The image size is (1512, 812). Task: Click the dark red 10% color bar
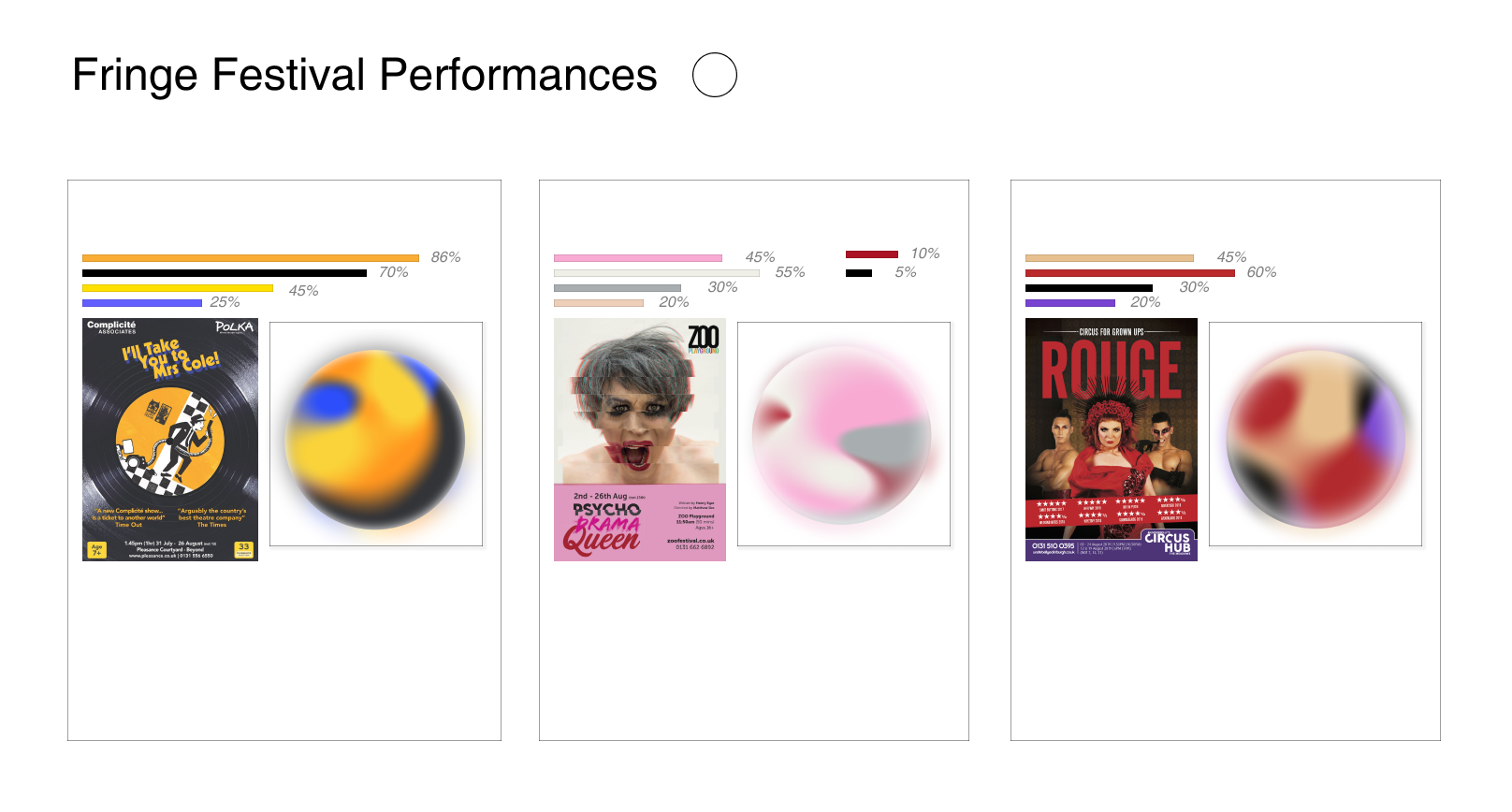tap(872, 254)
